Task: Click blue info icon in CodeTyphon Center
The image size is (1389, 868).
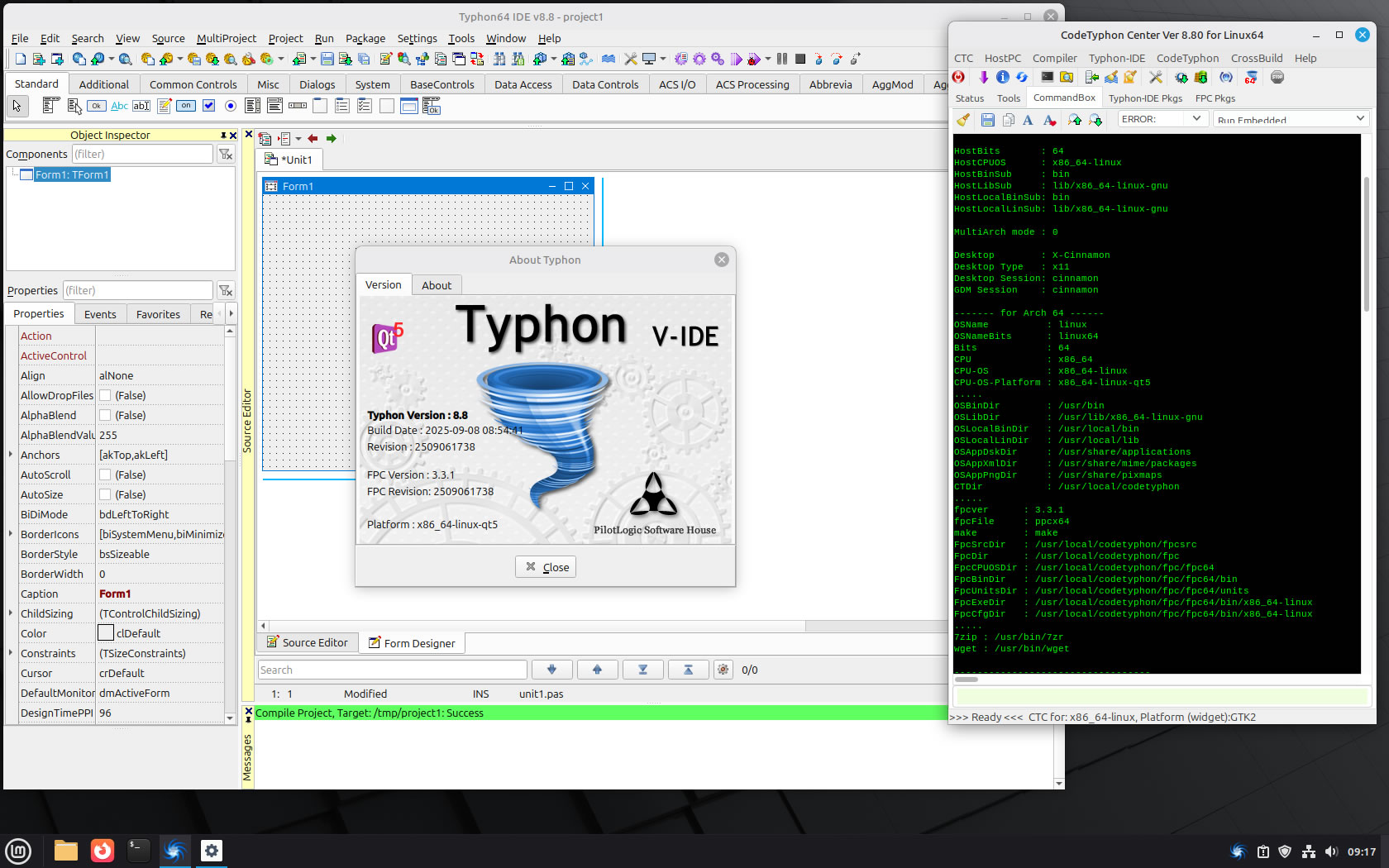Action: click(1003, 77)
